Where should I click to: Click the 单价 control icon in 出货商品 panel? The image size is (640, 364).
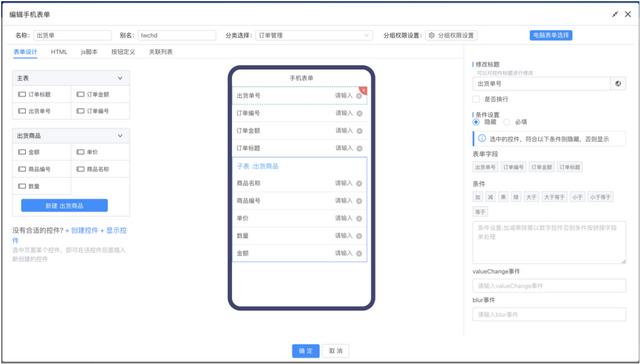point(80,152)
